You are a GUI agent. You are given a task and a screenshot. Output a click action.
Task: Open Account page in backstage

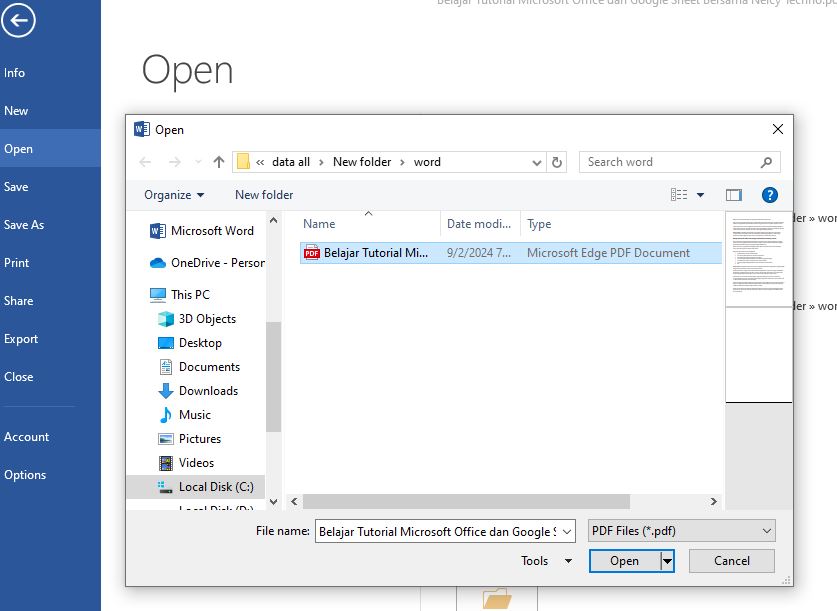point(27,437)
